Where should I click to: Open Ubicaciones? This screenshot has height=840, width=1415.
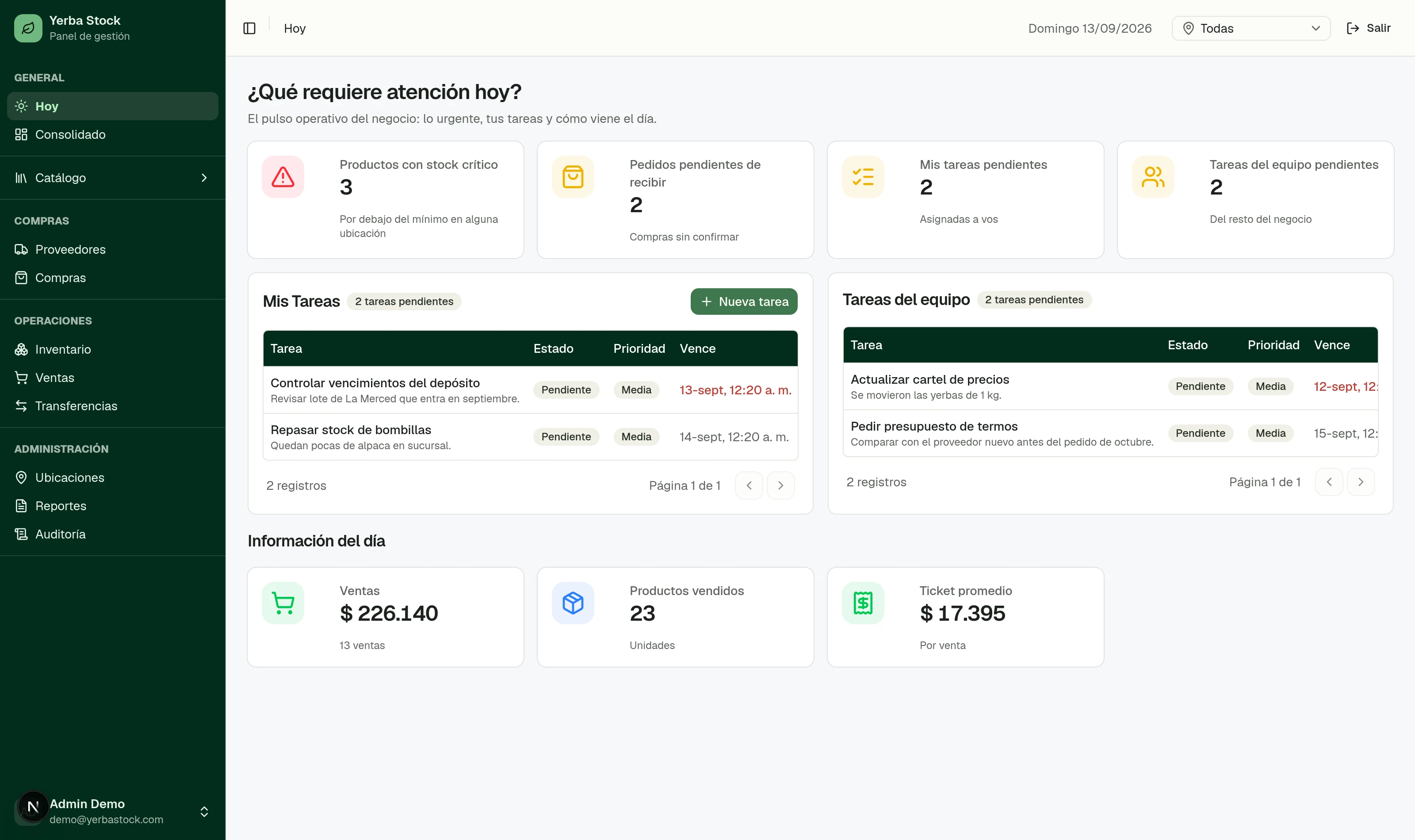click(x=113, y=477)
